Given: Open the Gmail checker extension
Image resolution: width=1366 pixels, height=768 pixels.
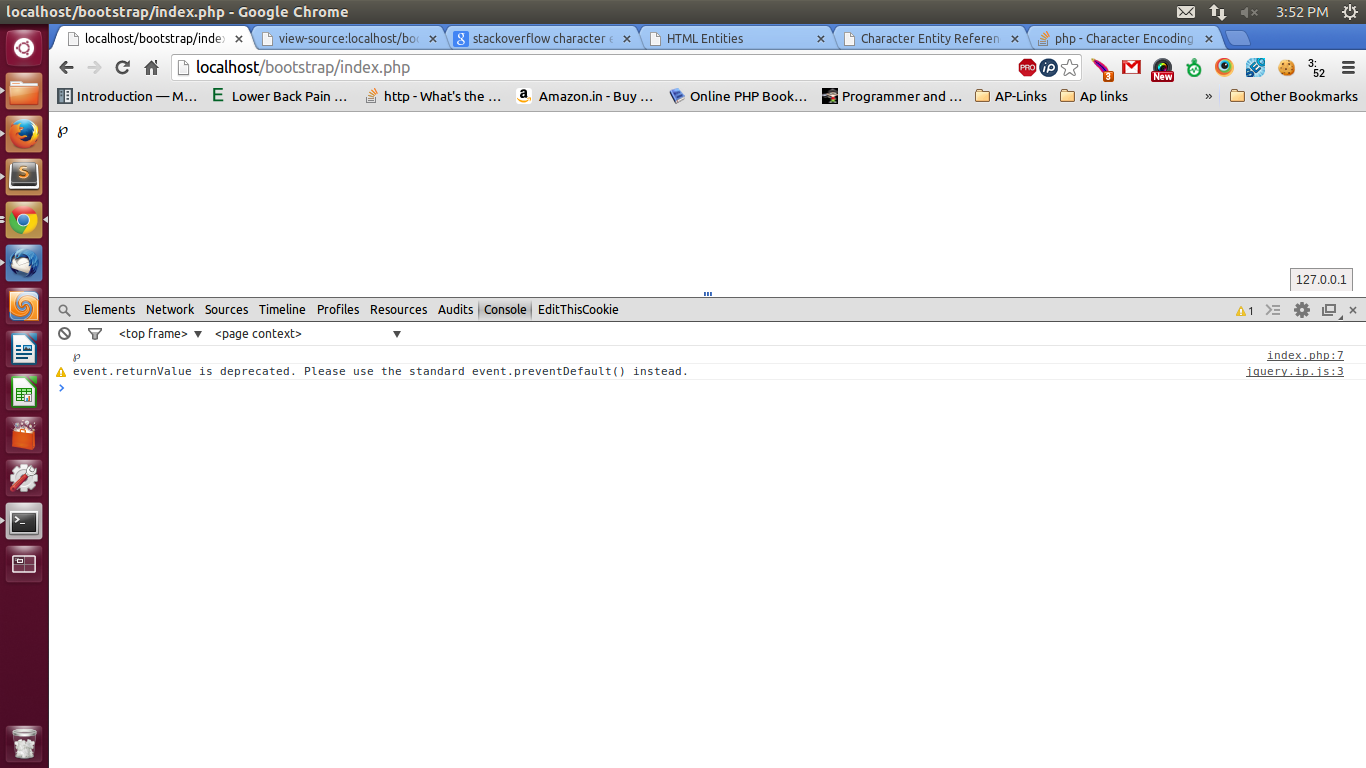Looking at the screenshot, I should (1131, 67).
